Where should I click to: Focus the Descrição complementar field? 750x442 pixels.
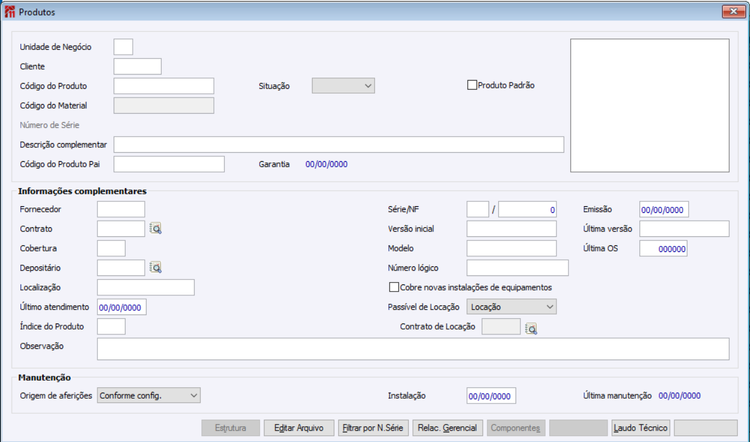tap(339, 144)
